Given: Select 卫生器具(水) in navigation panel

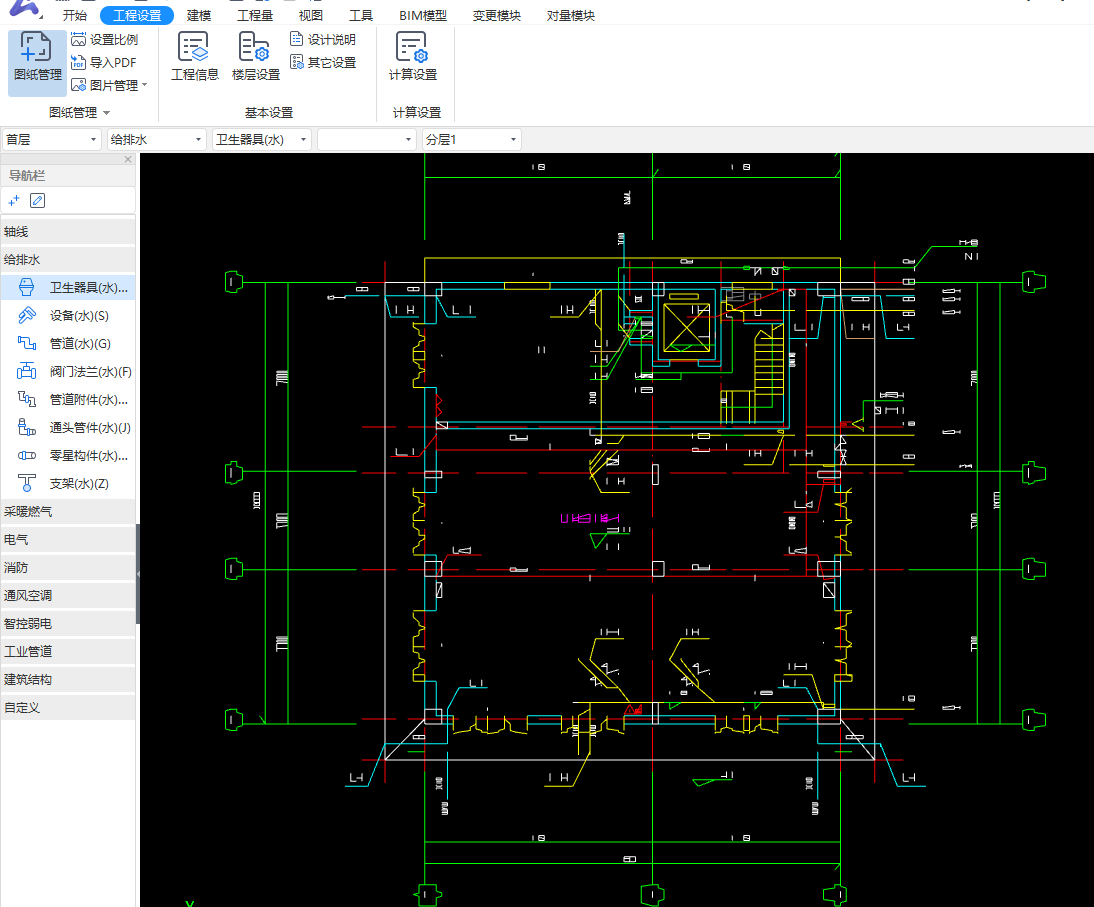Looking at the screenshot, I should click(x=68, y=287).
